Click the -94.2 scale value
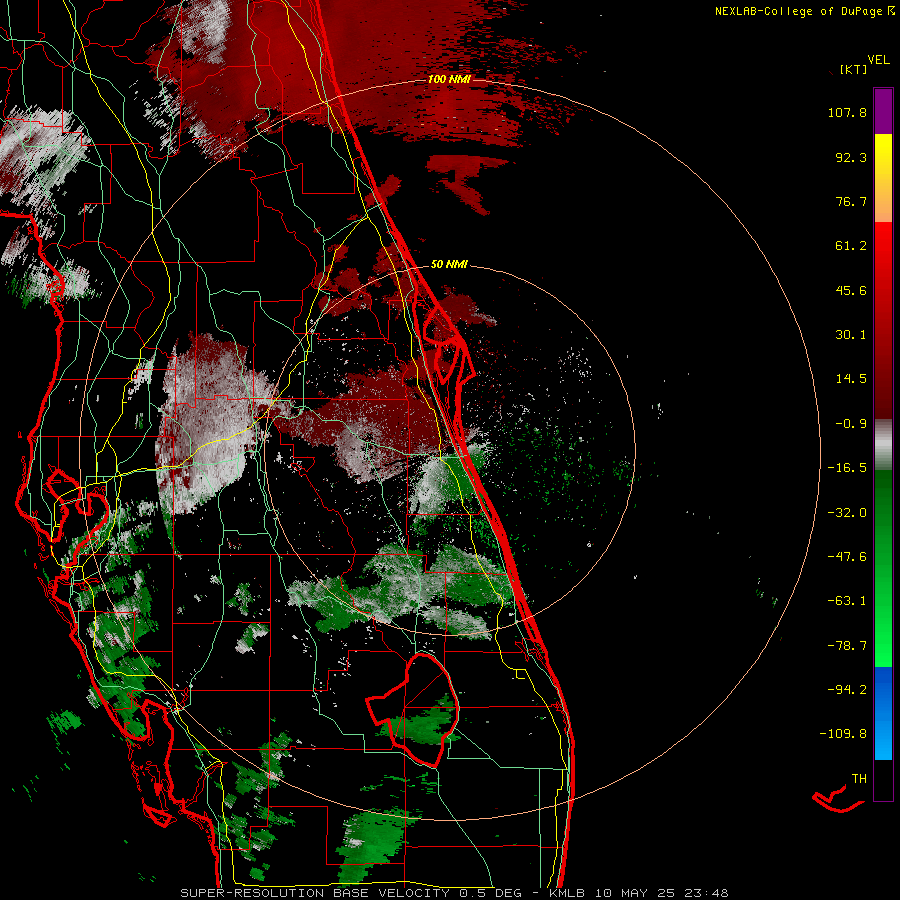This screenshot has width=900, height=900. coord(847,689)
